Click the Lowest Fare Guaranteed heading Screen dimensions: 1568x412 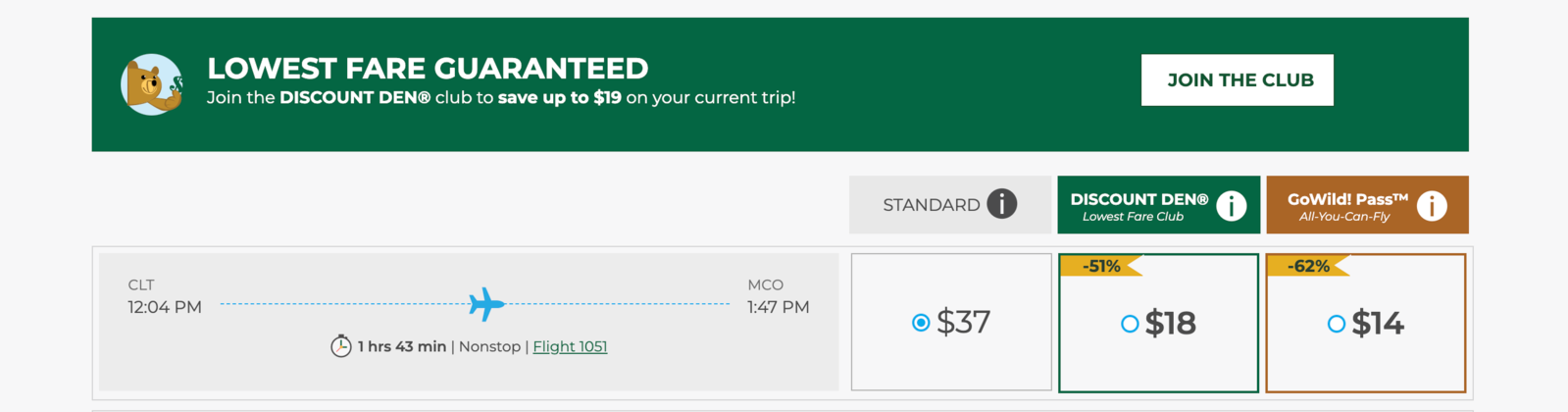[x=428, y=69]
